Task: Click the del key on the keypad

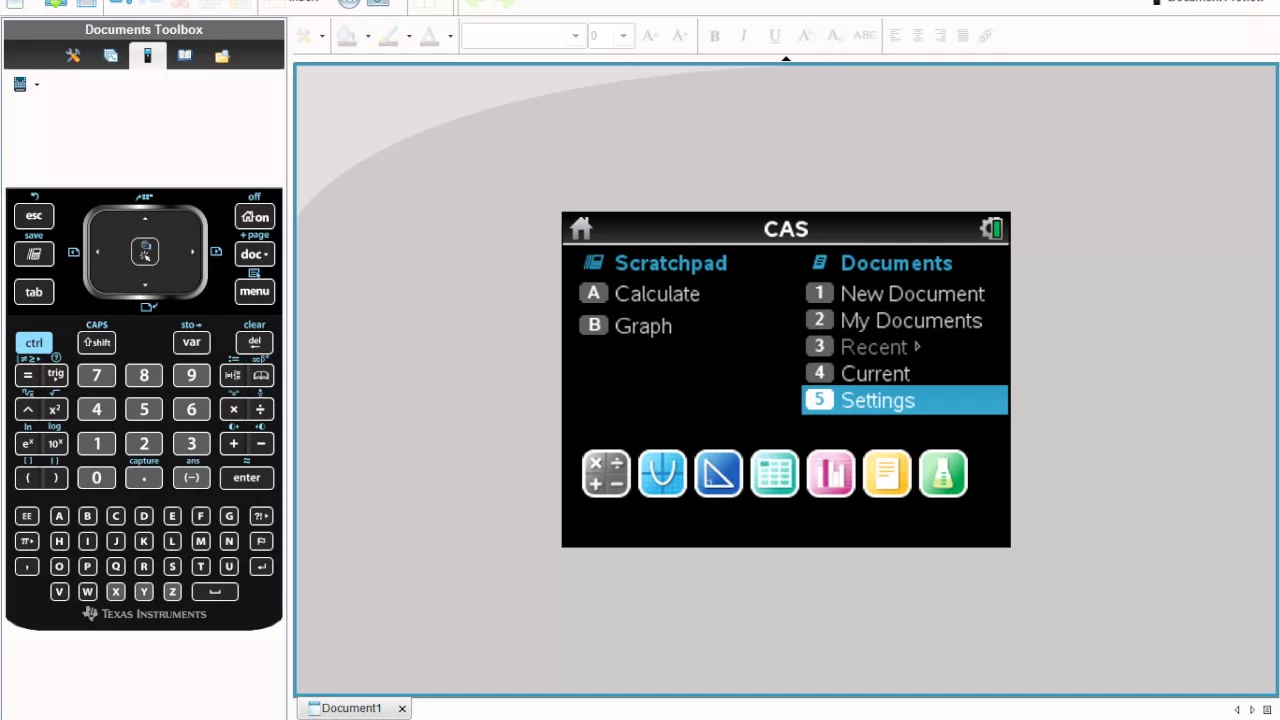Action: tap(254, 342)
